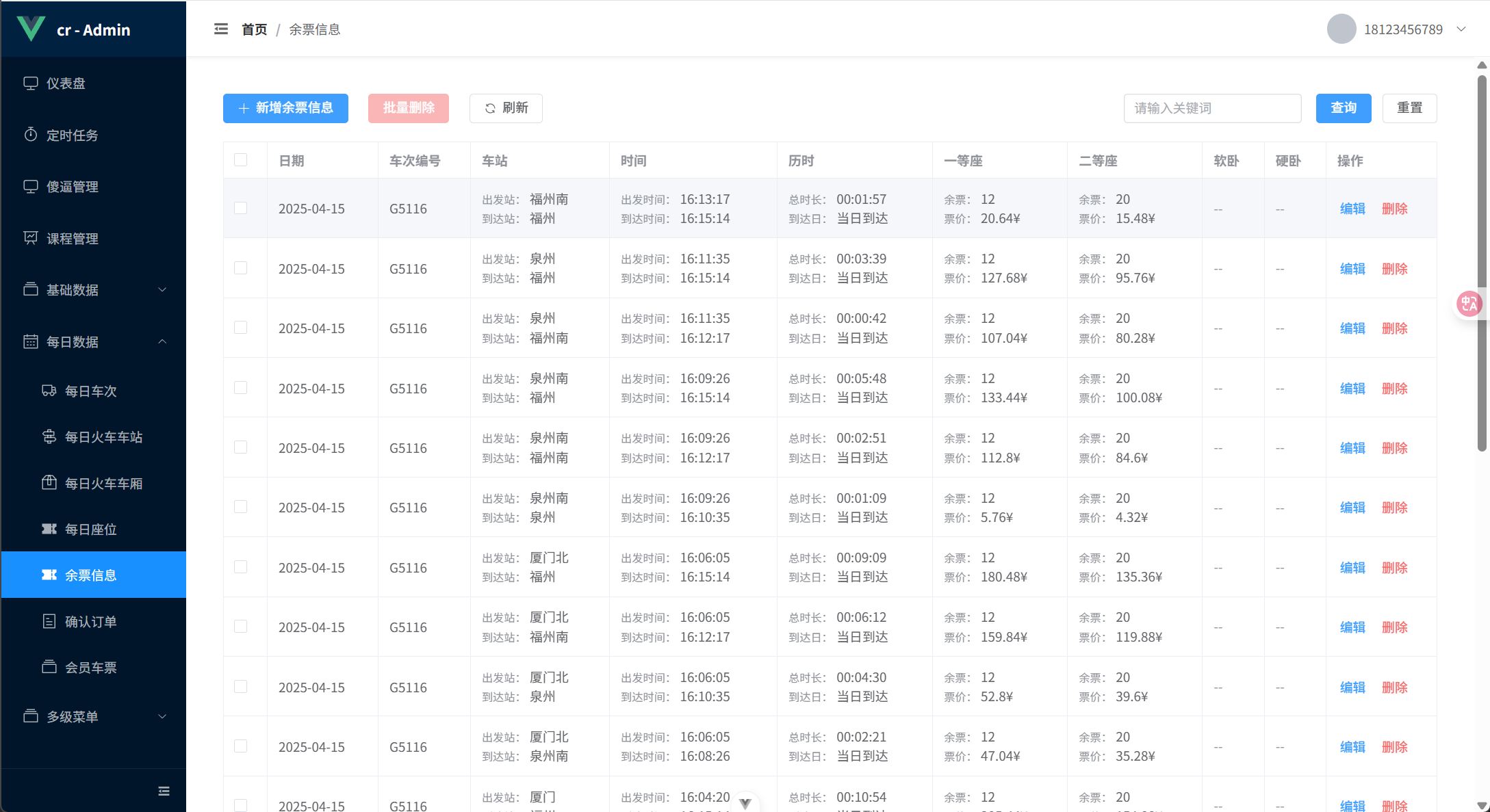
Task: Click the sidebar bottom collapse icon
Action: [x=164, y=791]
